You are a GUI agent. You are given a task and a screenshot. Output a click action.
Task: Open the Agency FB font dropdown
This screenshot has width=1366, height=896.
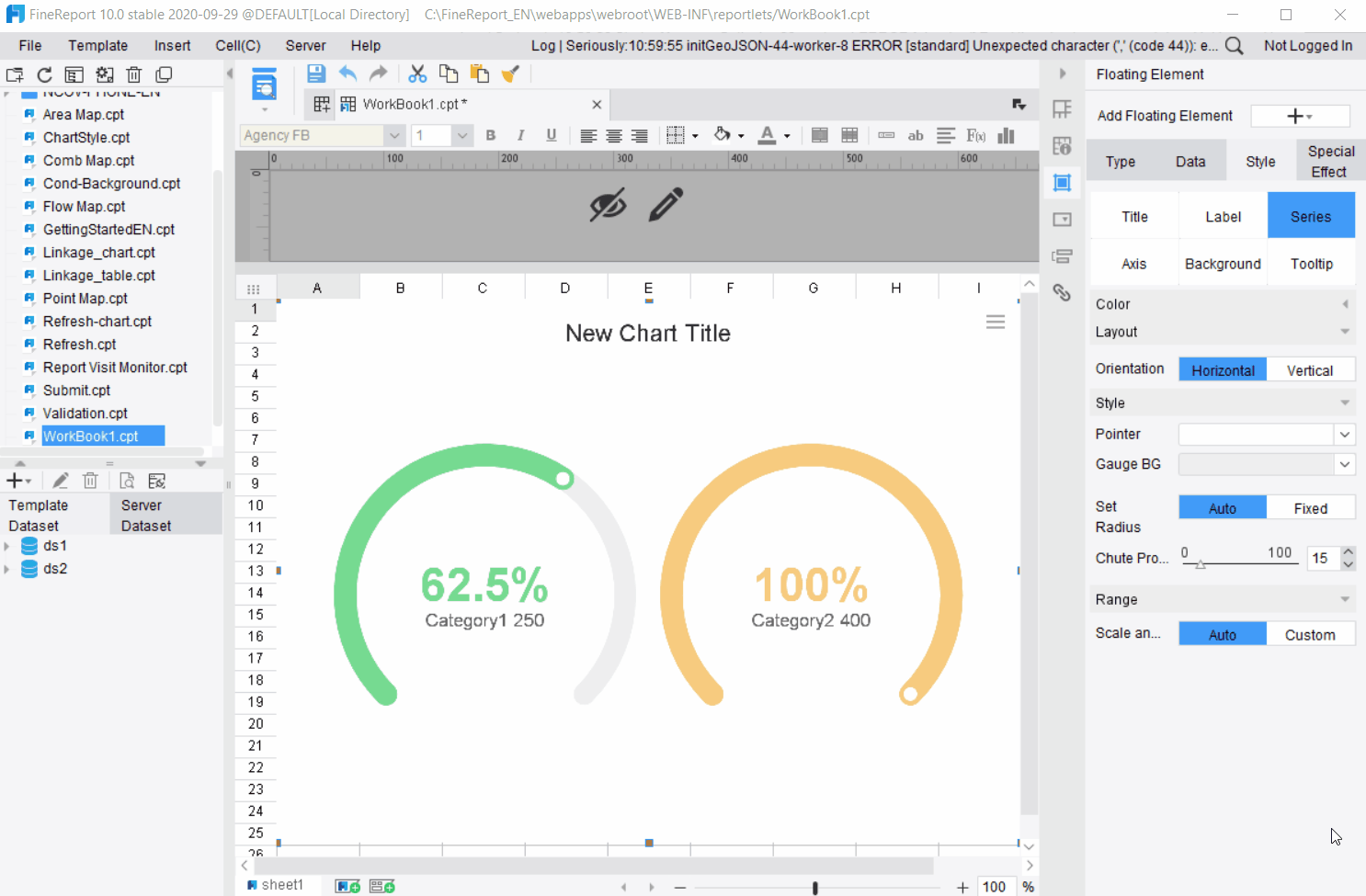tap(394, 135)
